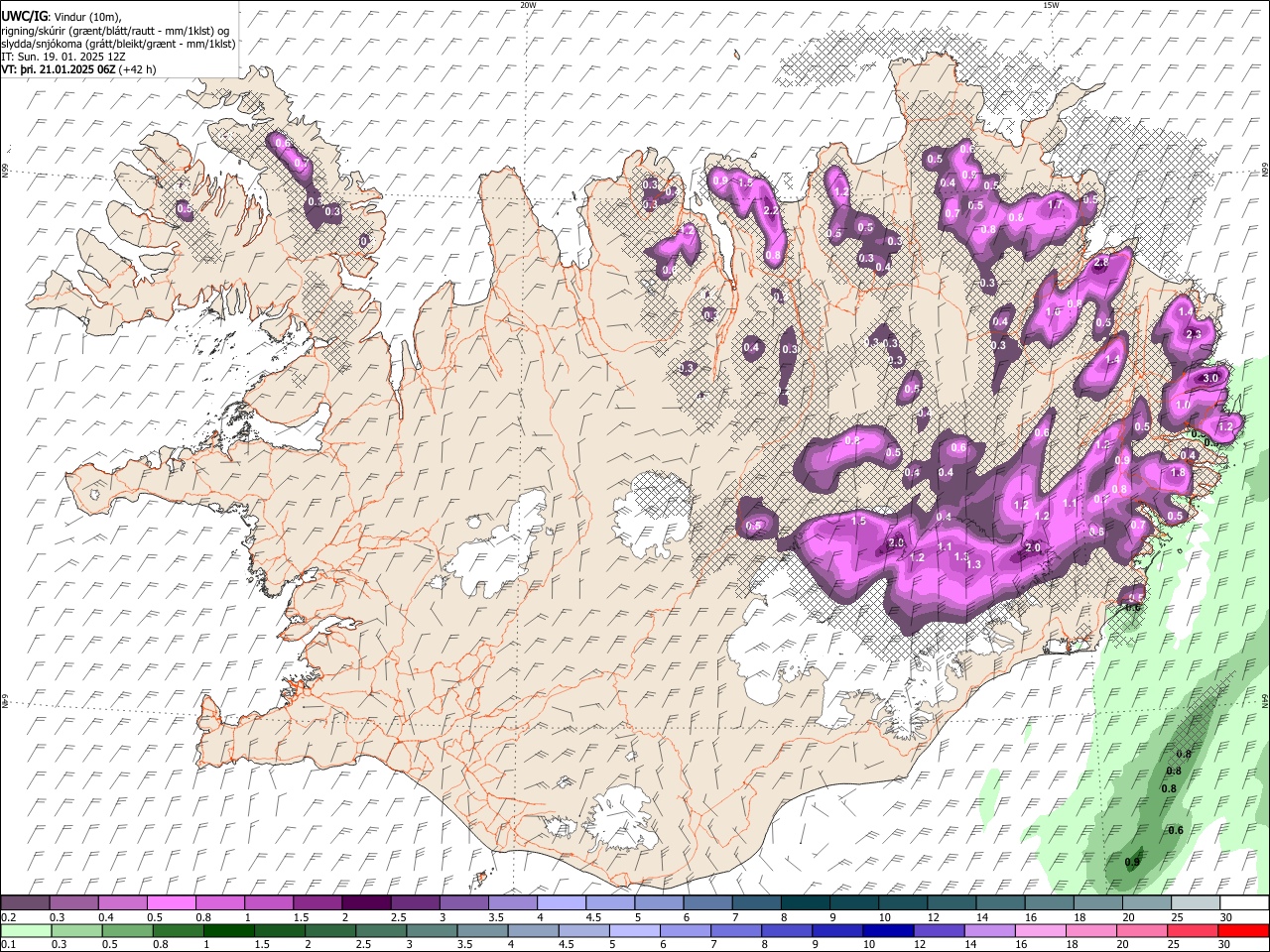Click the green 0.9 rain value over the sea
Image resolution: width=1270 pixels, height=952 pixels.
(1132, 862)
